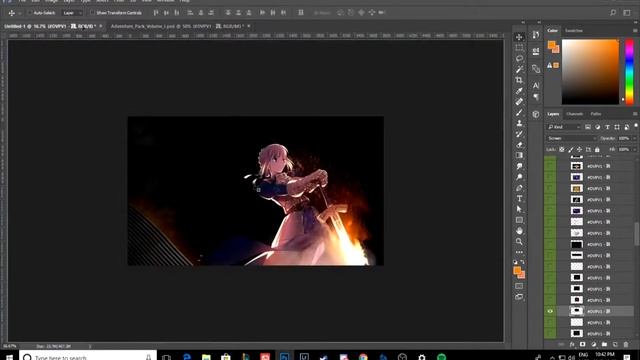Add a layer mask button

tap(582, 344)
